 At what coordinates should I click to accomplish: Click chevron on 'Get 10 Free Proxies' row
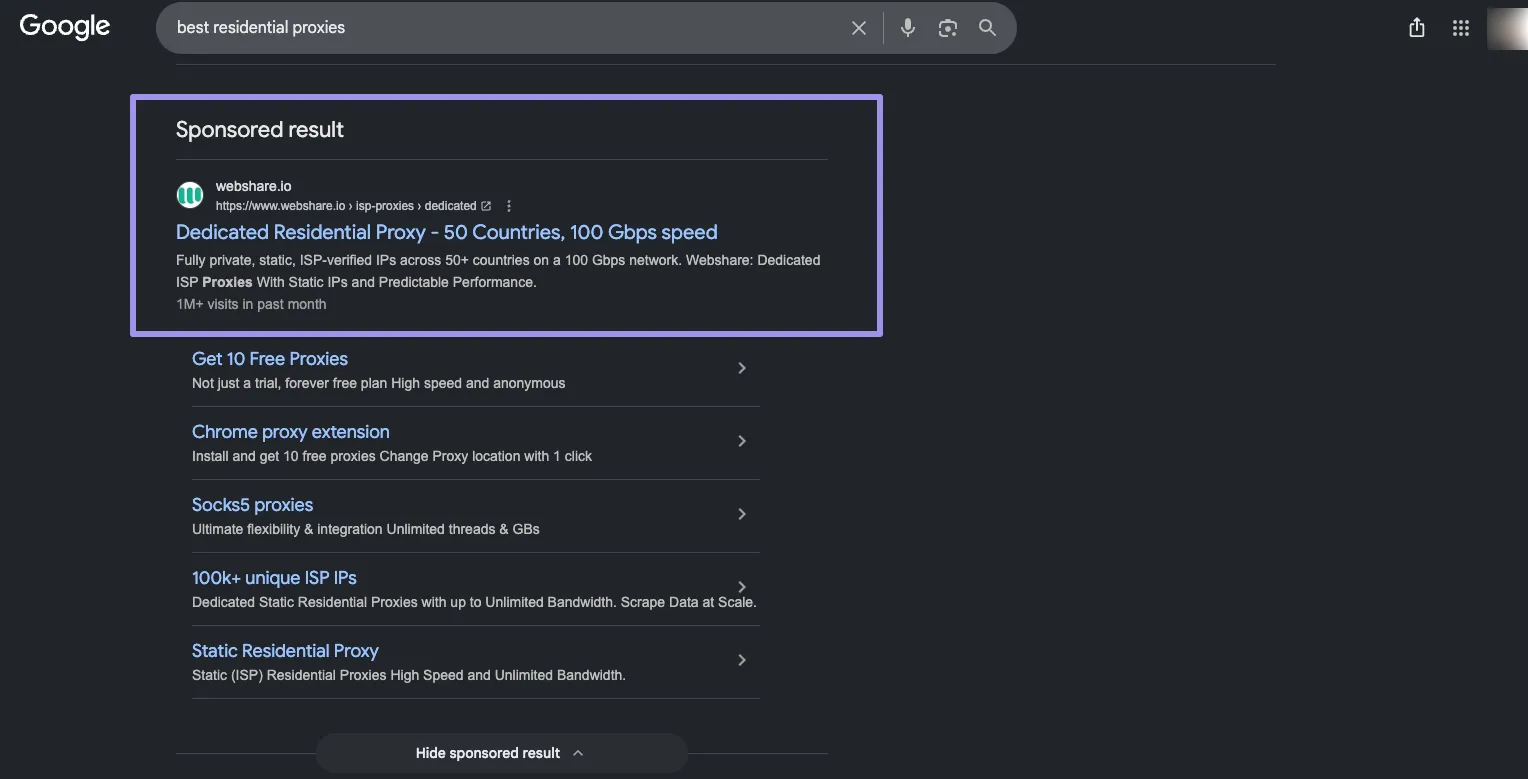[x=742, y=368]
